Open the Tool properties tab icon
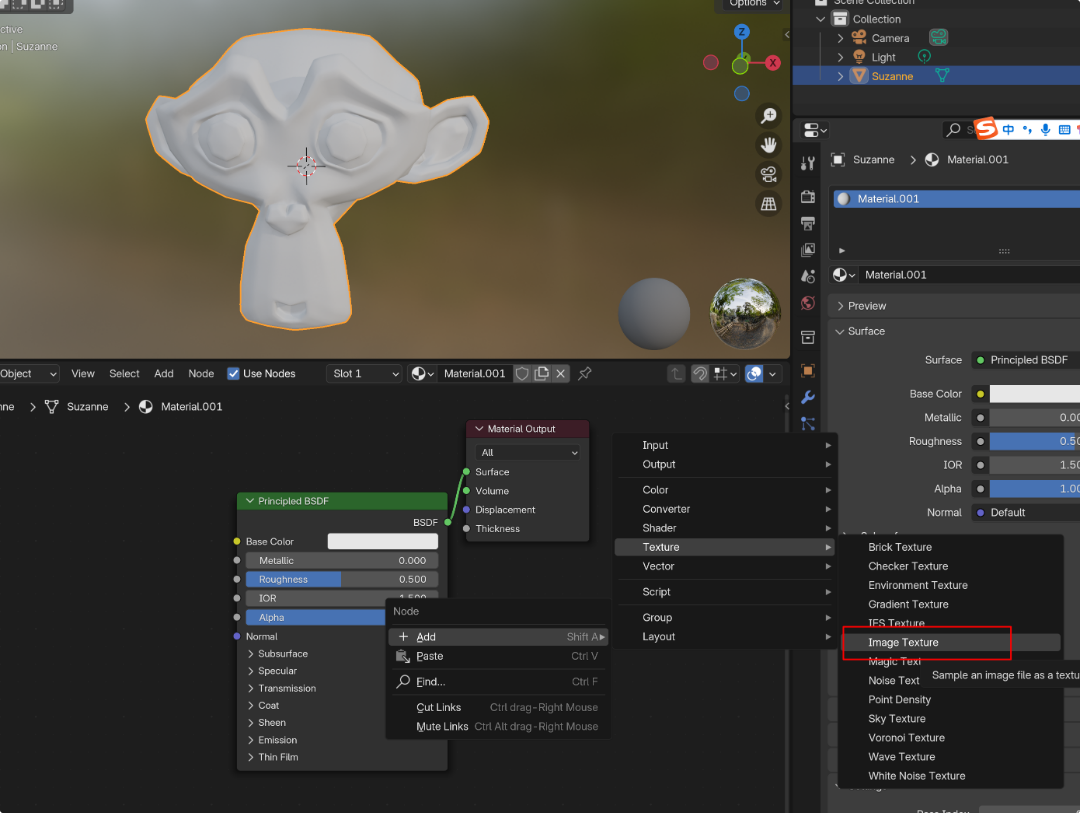1080x813 pixels. (x=808, y=163)
